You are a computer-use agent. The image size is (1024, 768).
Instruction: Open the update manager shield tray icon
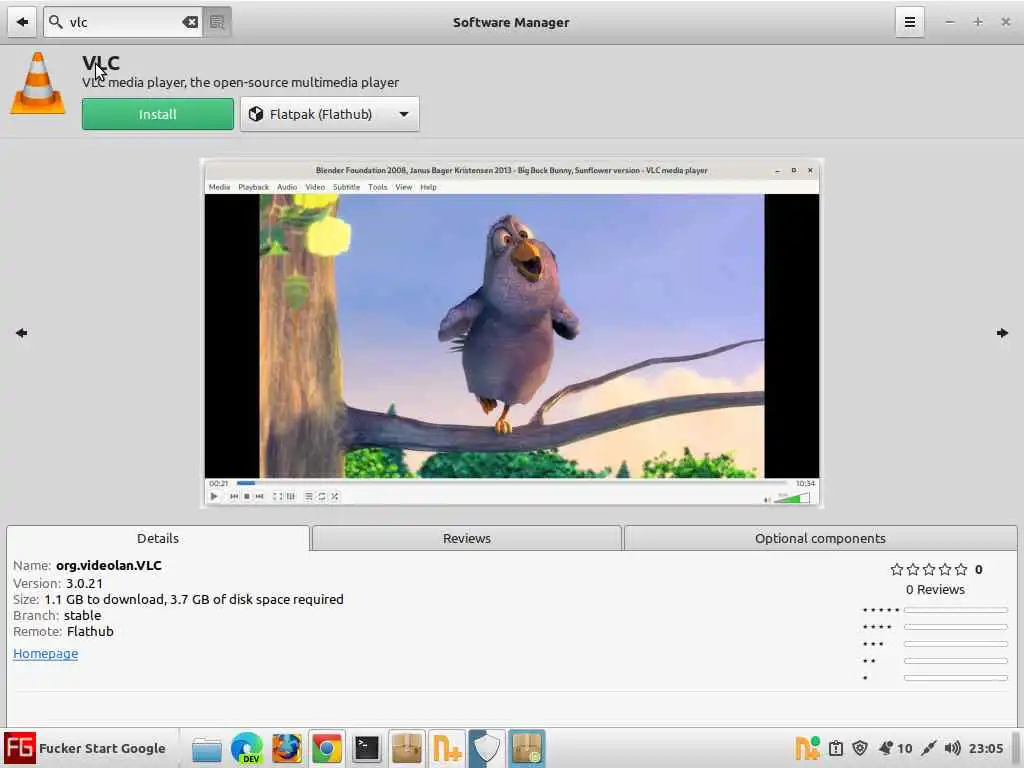tap(860, 748)
